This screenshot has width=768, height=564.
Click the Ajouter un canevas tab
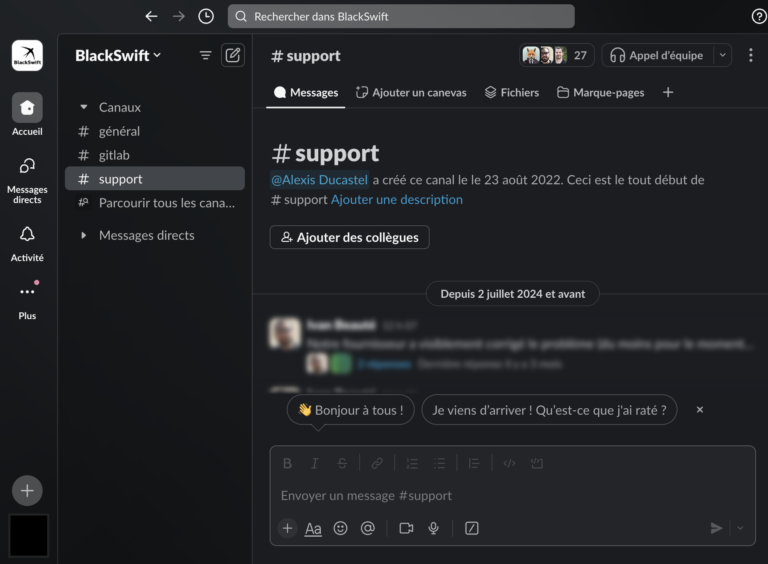click(411, 93)
